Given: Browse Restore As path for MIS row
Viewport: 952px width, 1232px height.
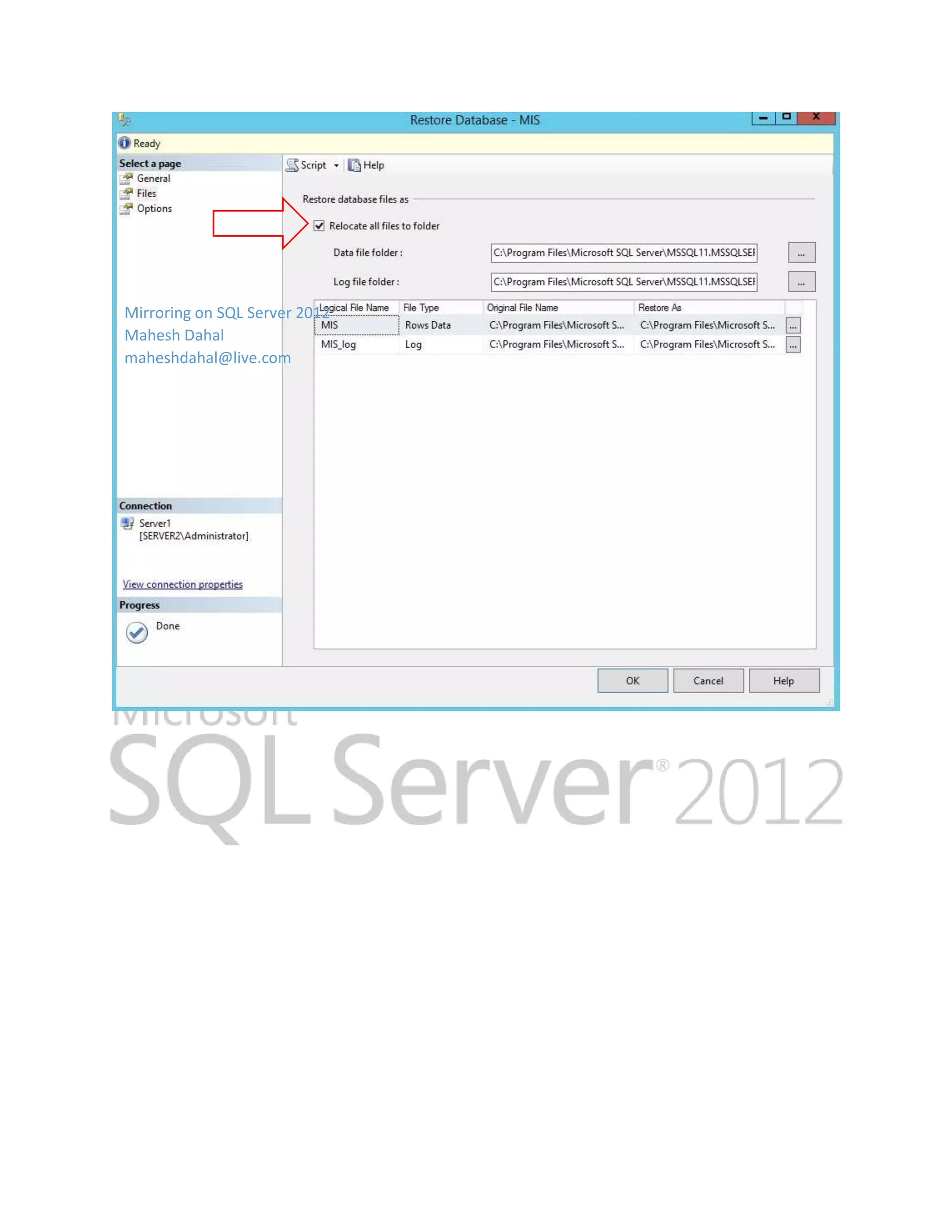Looking at the screenshot, I should (793, 325).
